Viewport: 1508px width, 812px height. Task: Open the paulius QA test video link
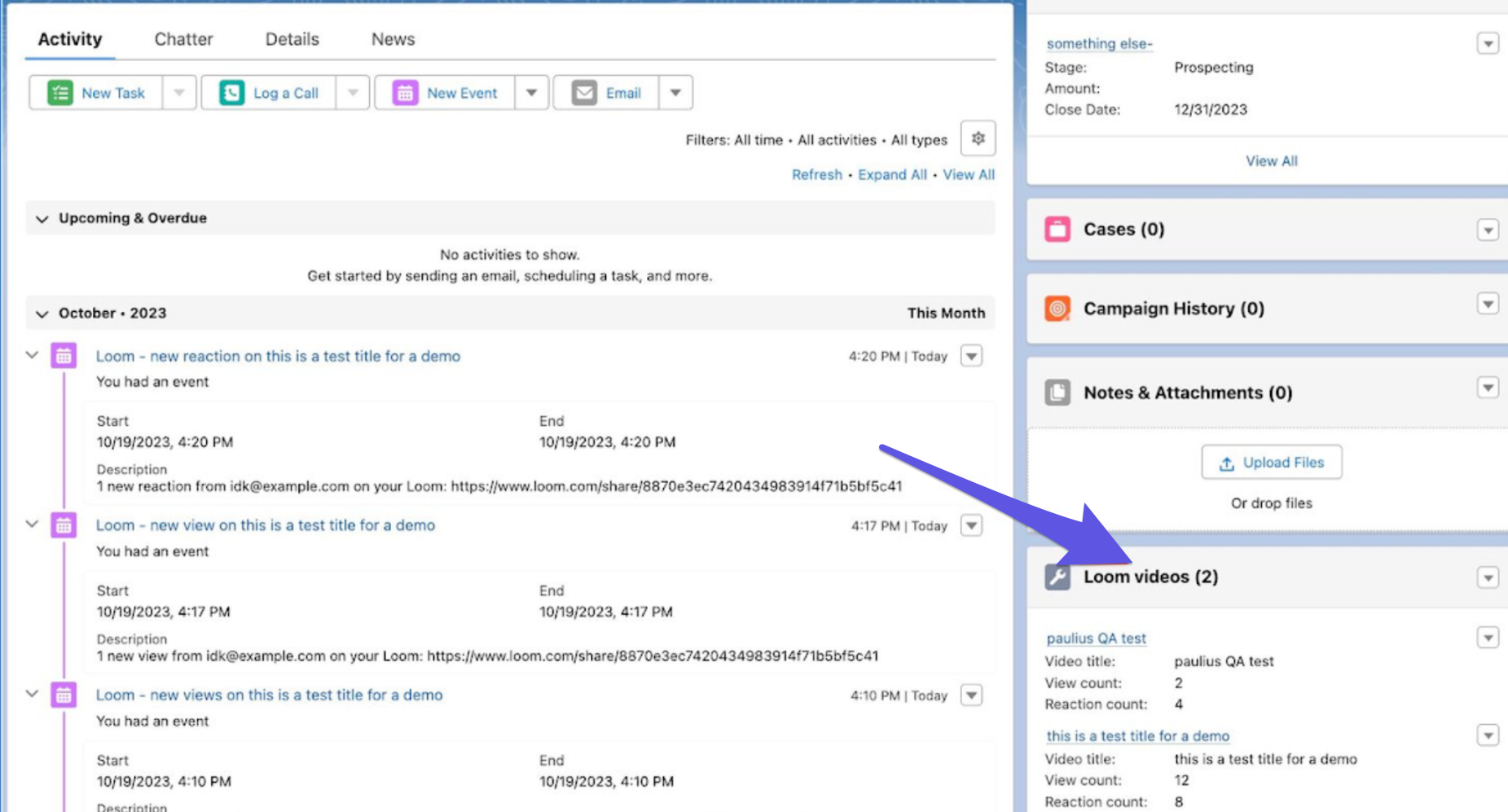coord(1096,639)
